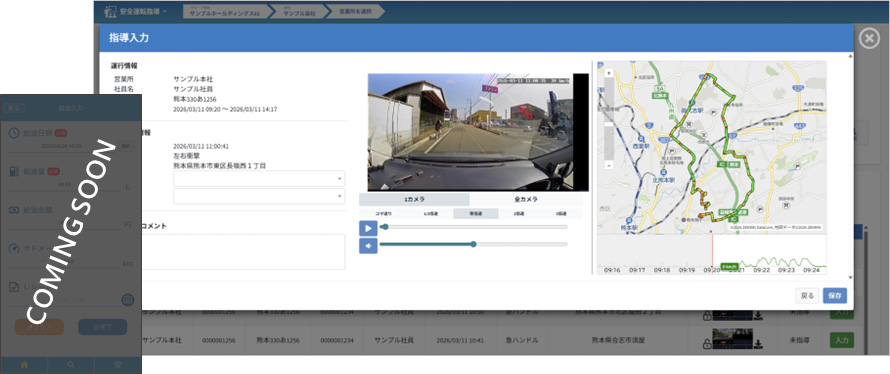Click 2026/03/11 11:00:41 event time text

[x=201, y=146]
